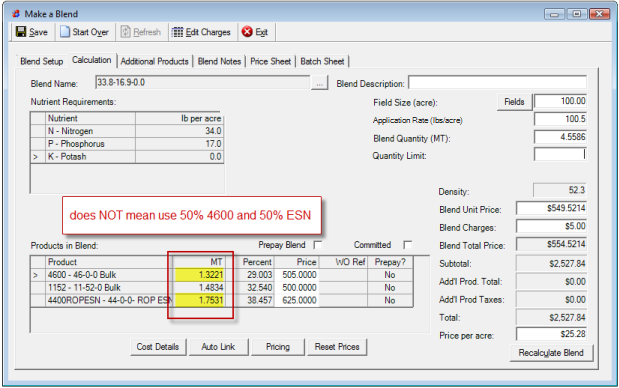
Task: Click the Reset Prices button
Action: pos(337,347)
